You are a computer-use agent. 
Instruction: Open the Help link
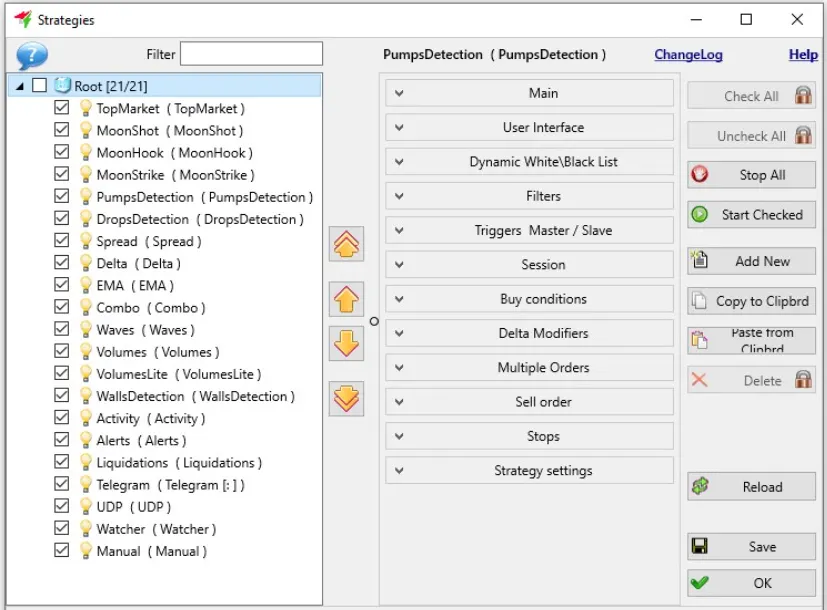coord(803,55)
